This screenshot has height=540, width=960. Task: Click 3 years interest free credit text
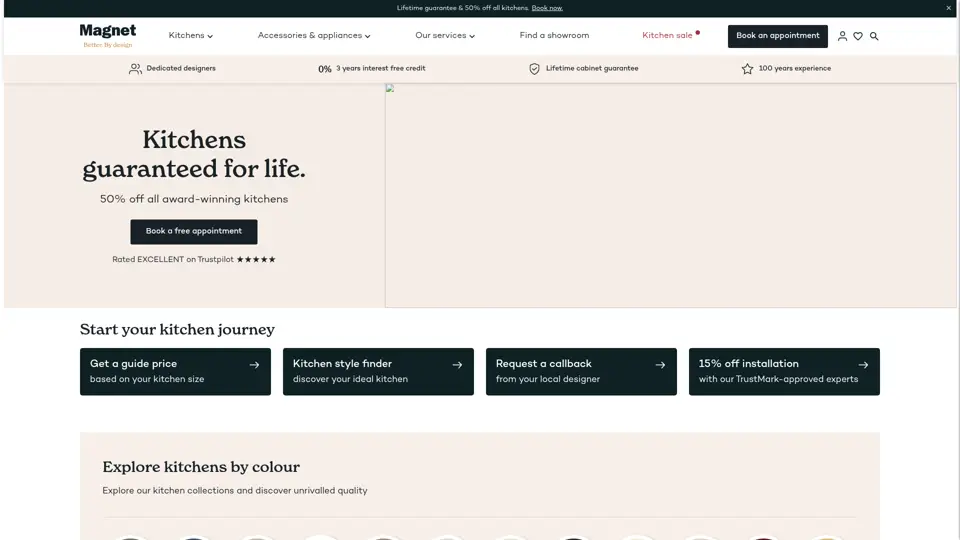380,69
